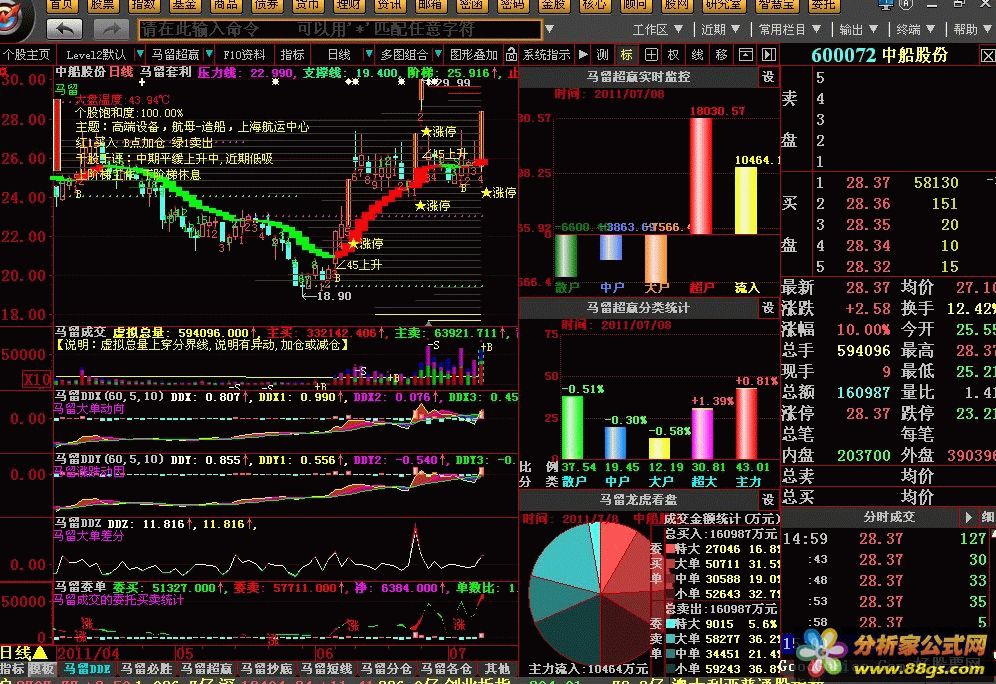Screen dimensions: 996x684
Task: Click the 个股主页 toolbar button
Action: (x=26, y=55)
